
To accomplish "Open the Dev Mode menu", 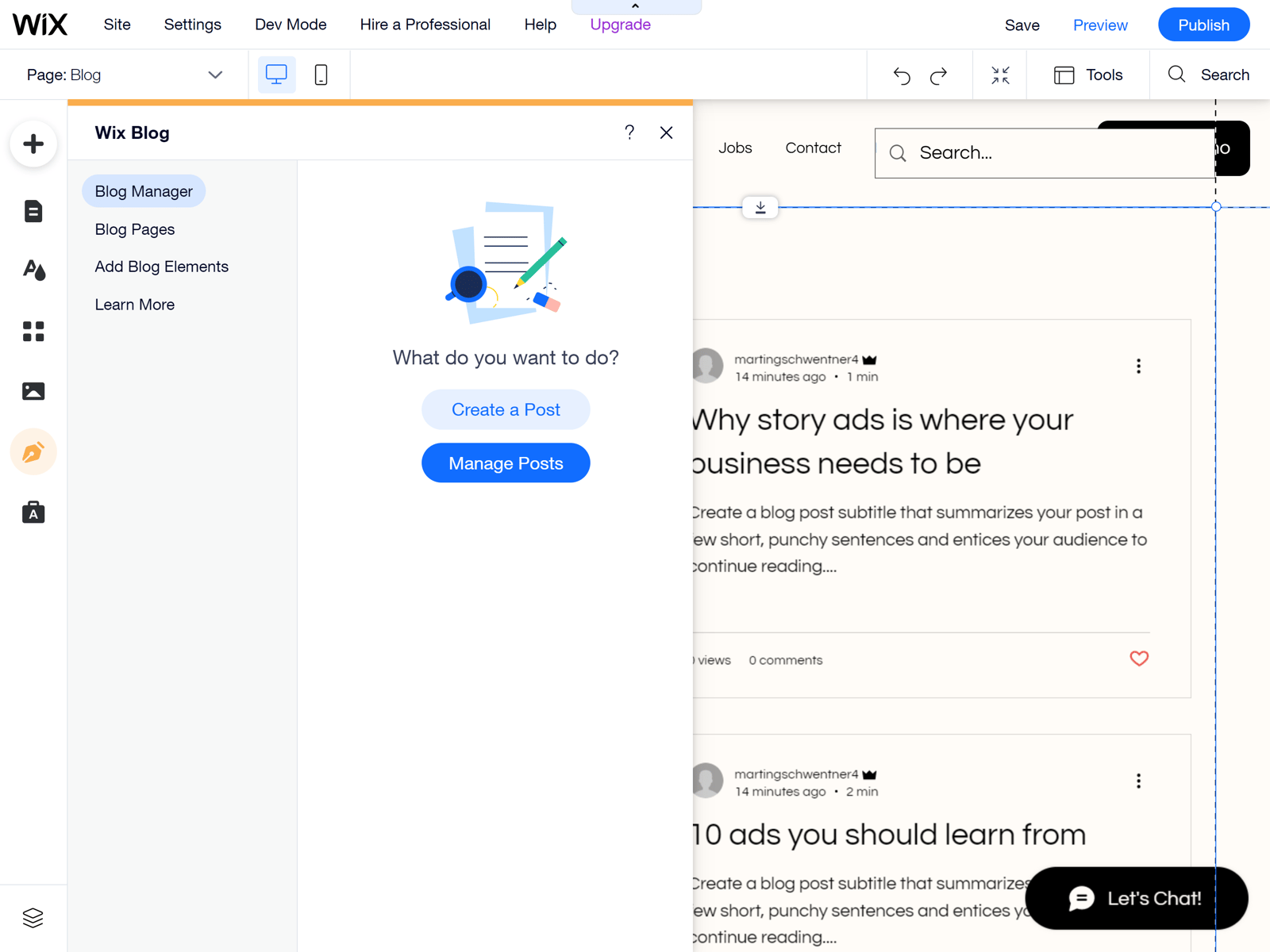I will click(x=290, y=25).
